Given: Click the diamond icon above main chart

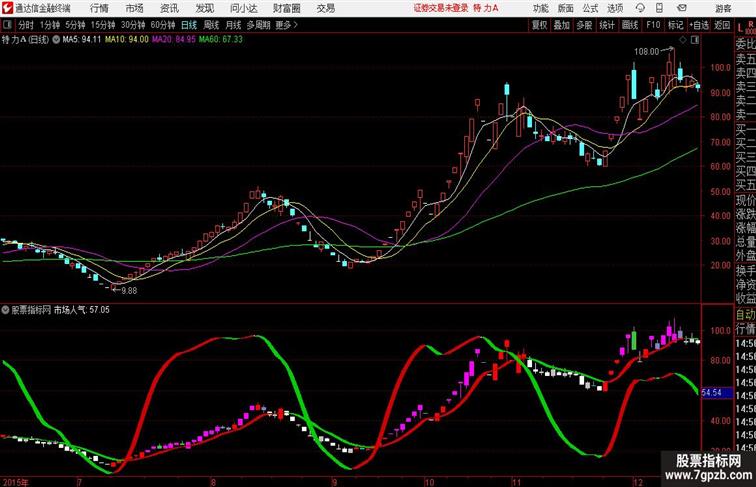Looking at the screenshot, I should pos(683,40).
